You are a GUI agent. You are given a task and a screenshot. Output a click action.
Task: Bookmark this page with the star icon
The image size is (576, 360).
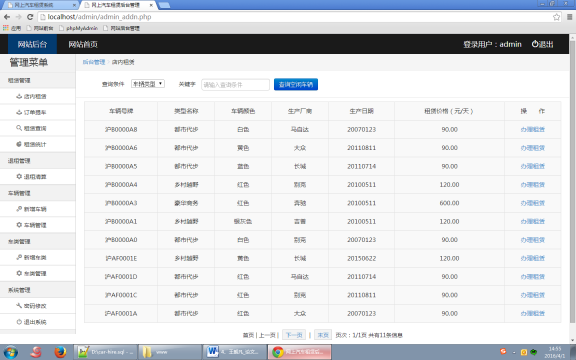557,17
